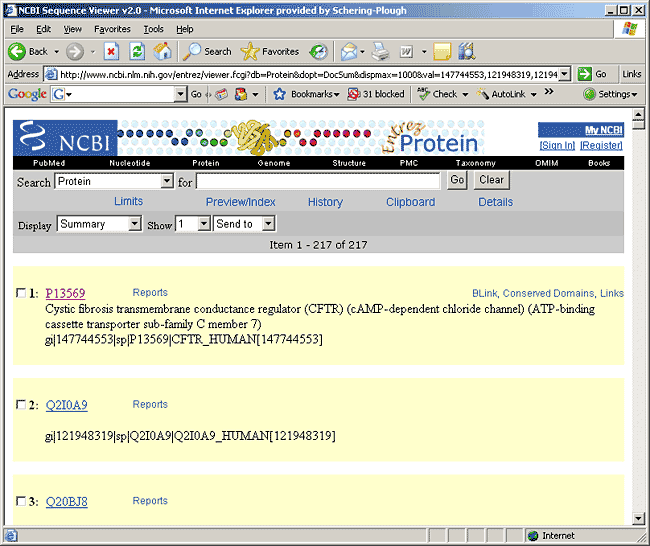Click the green Go arrow beside address bar
This screenshot has height=546, width=650.
pyautogui.click(x=585, y=74)
